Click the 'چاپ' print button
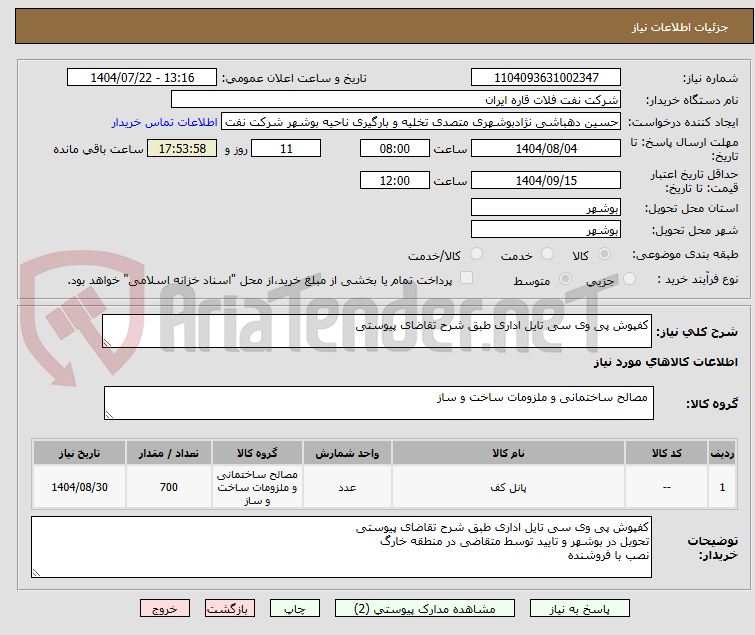The width and height of the screenshot is (755, 635). [295, 609]
